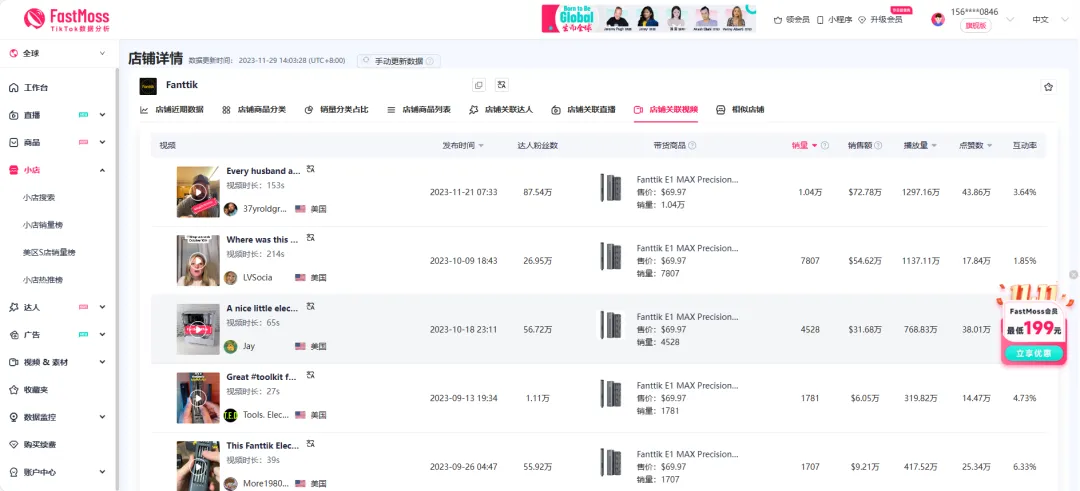This screenshot has width=1080, height=491.
Task: Open 小店搜索 in sidebar
Action: pos(39,198)
